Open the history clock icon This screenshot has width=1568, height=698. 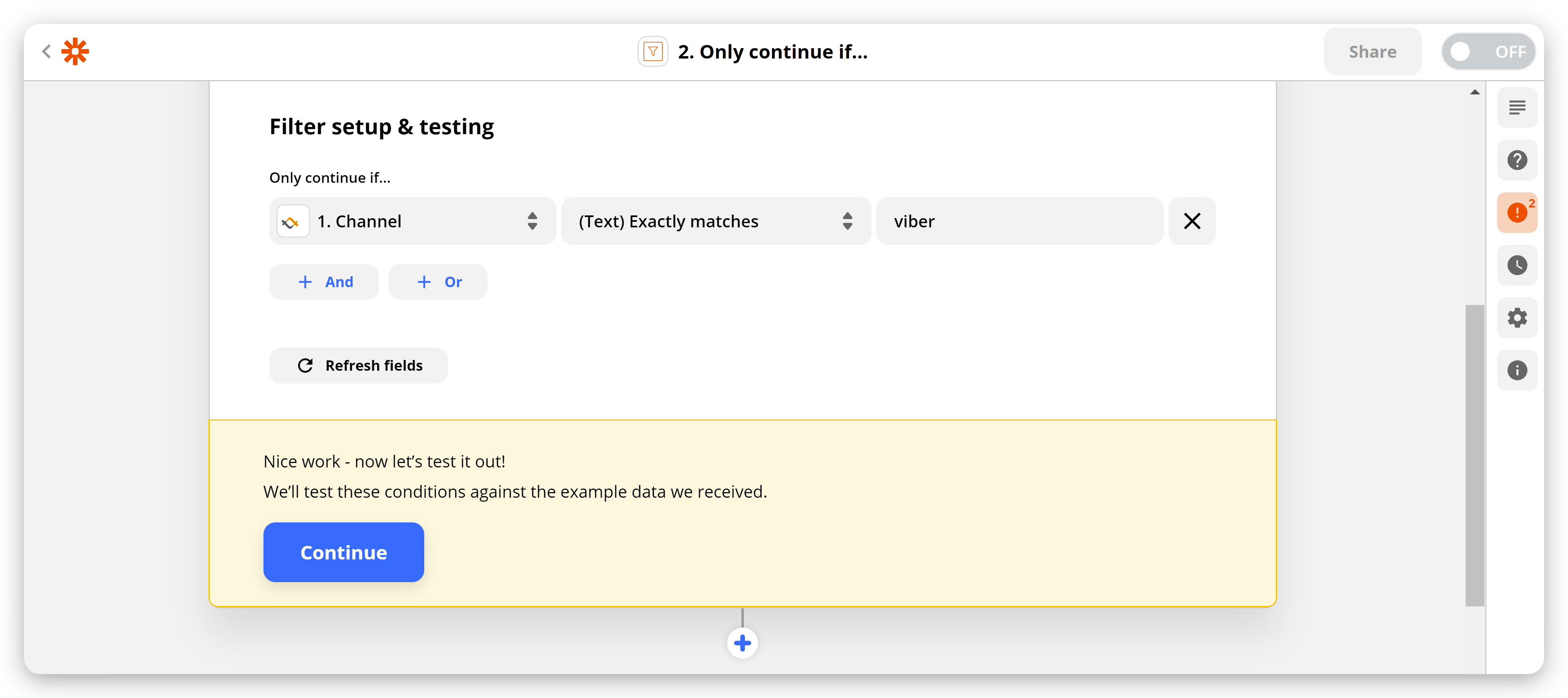[1517, 265]
